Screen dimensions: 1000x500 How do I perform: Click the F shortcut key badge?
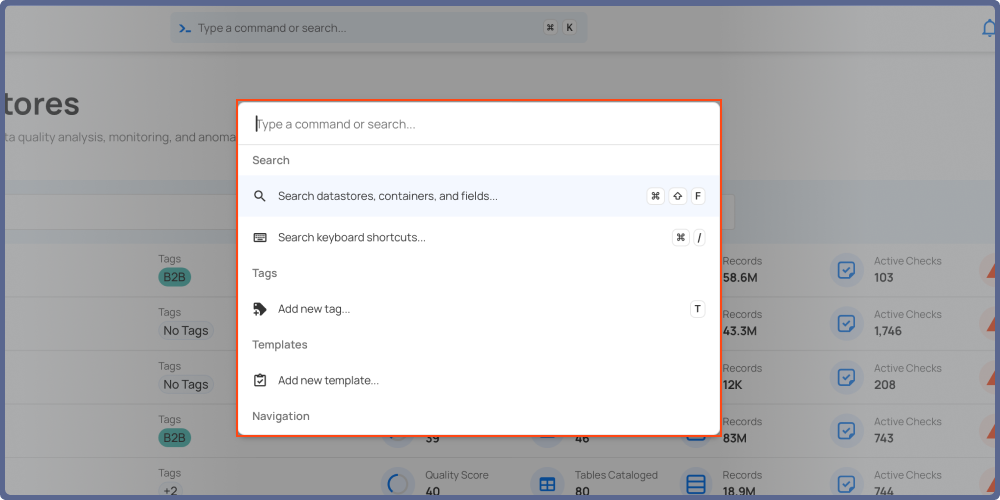[698, 196]
